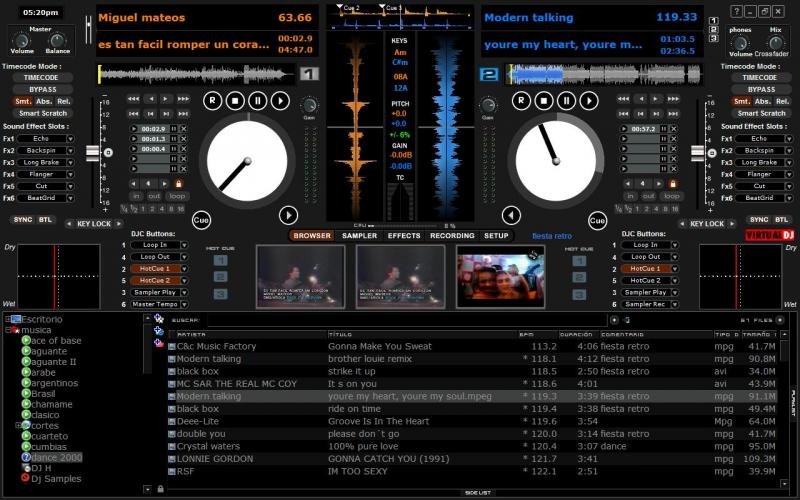Image resolution: width=800 pixels, height=500 pixels.
Task: Select right hot cue pad 3
Action: 579,294
